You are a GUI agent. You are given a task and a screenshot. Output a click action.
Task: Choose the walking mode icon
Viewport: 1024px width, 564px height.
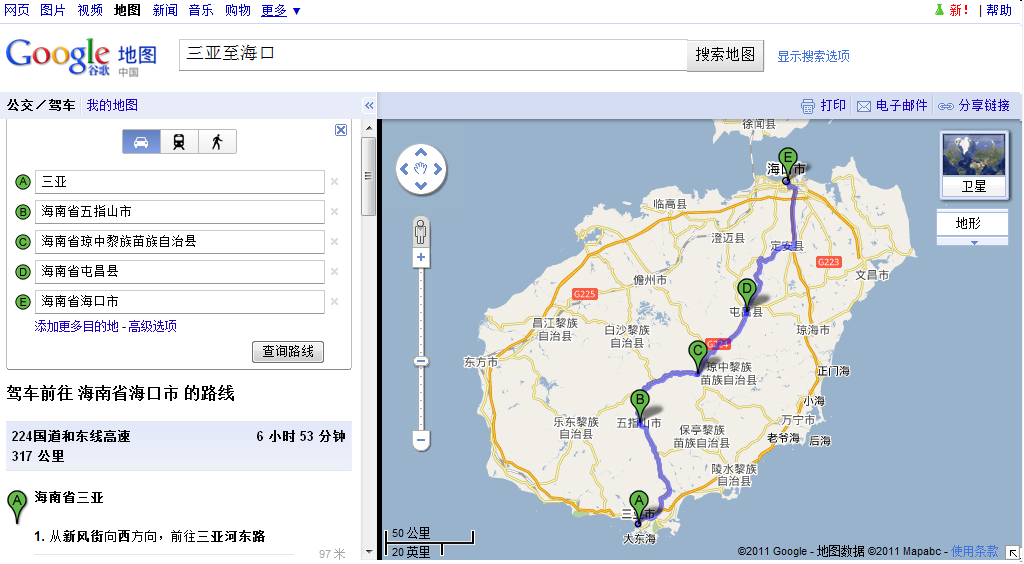pyautogui.click(x=217, y=142)
